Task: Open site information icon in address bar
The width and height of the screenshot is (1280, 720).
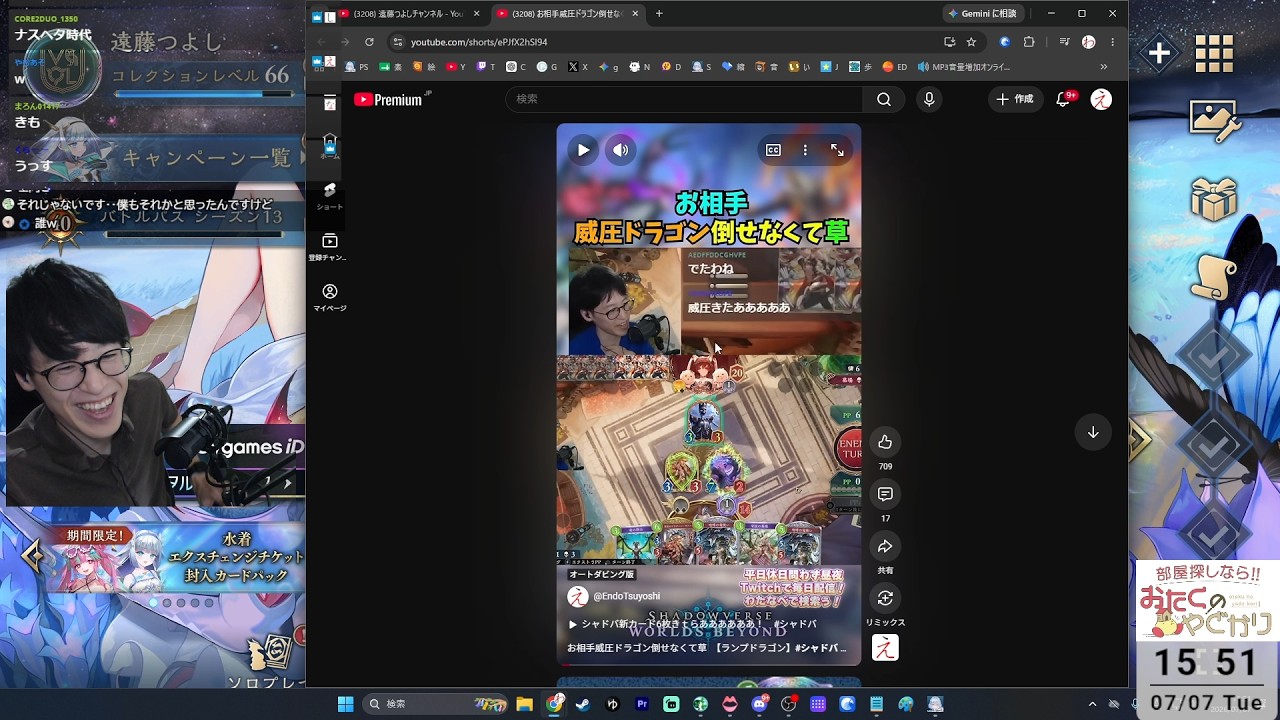Action: 397,42
